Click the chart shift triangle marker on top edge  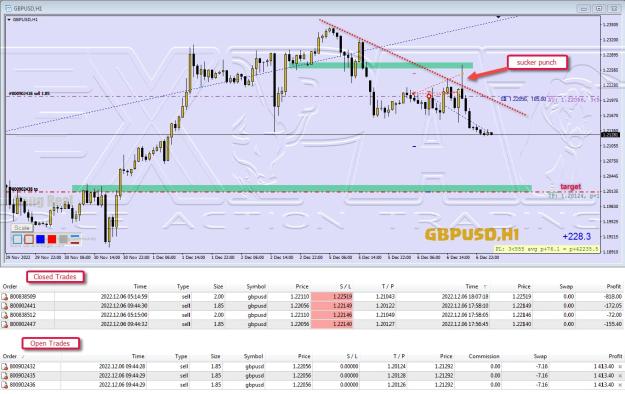[x=498, y=17]
